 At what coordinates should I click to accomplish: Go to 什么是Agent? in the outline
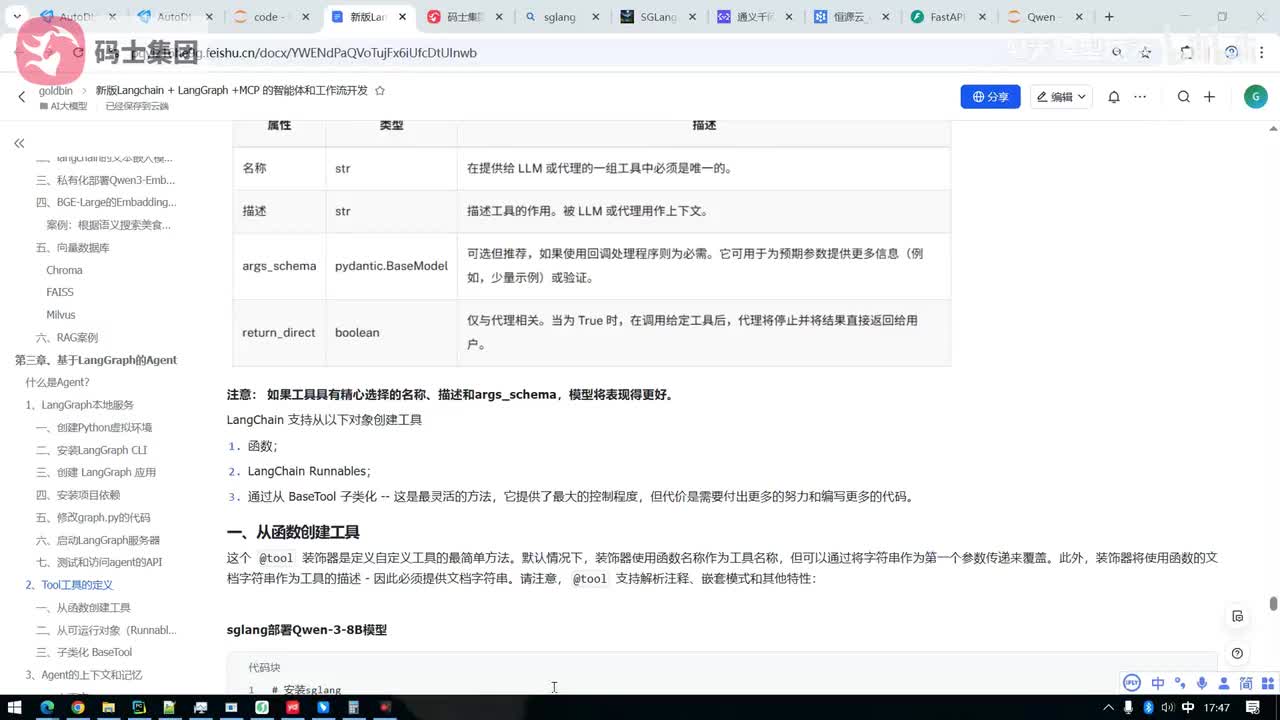(57, 382)
